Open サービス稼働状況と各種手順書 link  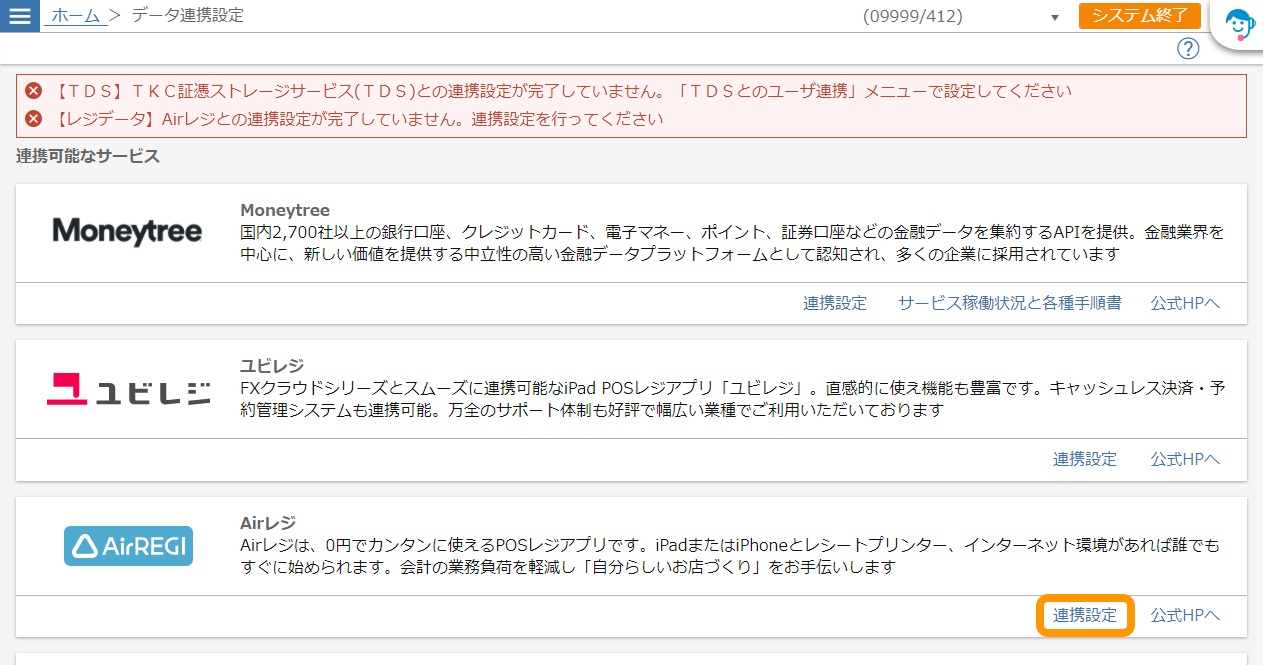1010,303
